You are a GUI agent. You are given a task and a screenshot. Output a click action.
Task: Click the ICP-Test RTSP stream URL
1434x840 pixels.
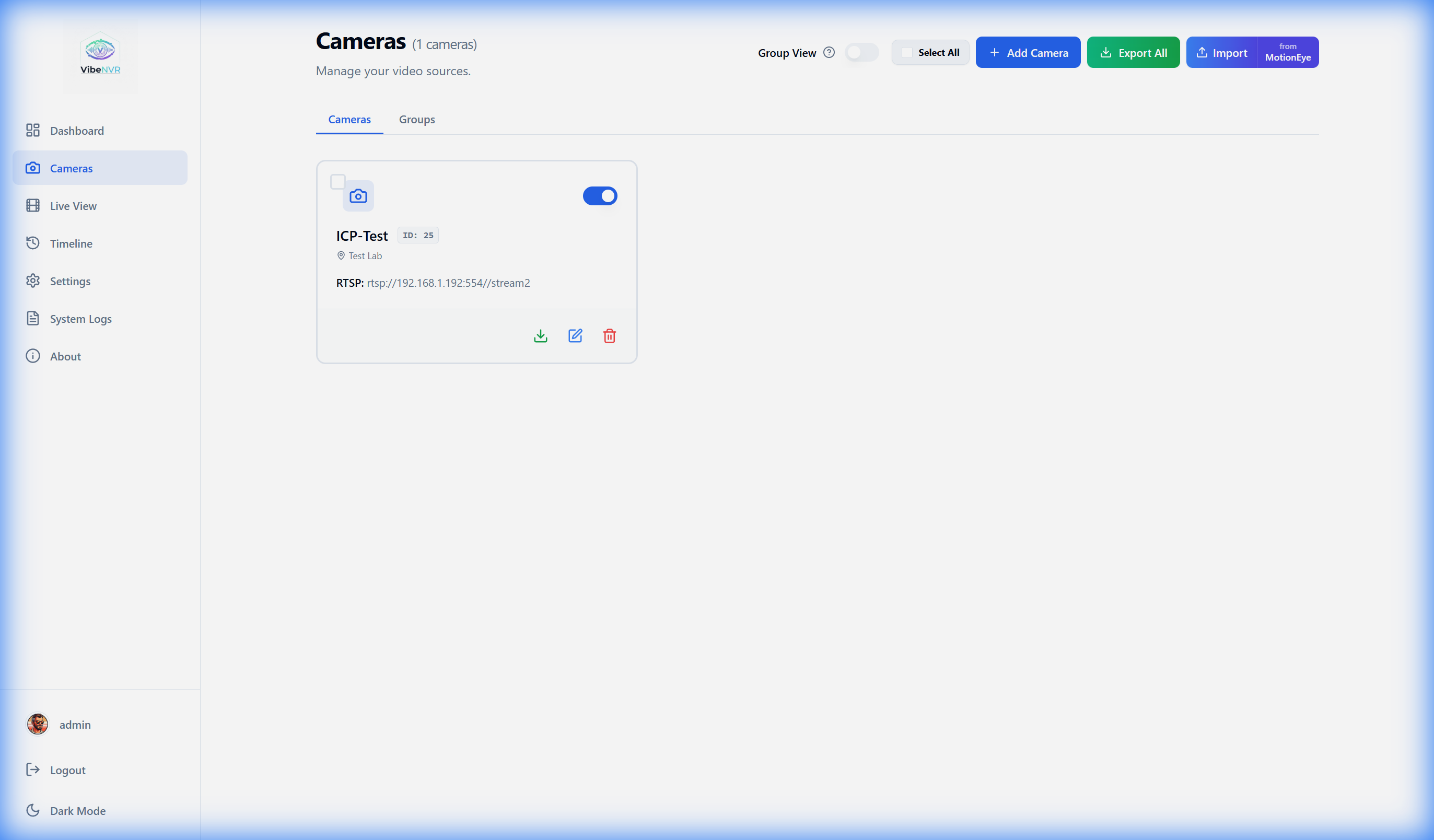tap(448, 283)
